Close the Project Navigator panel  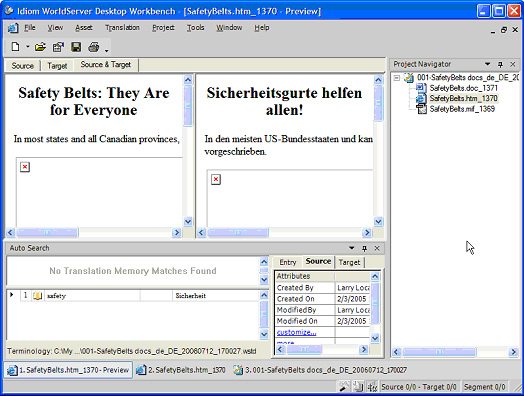[x=513, y=64]
